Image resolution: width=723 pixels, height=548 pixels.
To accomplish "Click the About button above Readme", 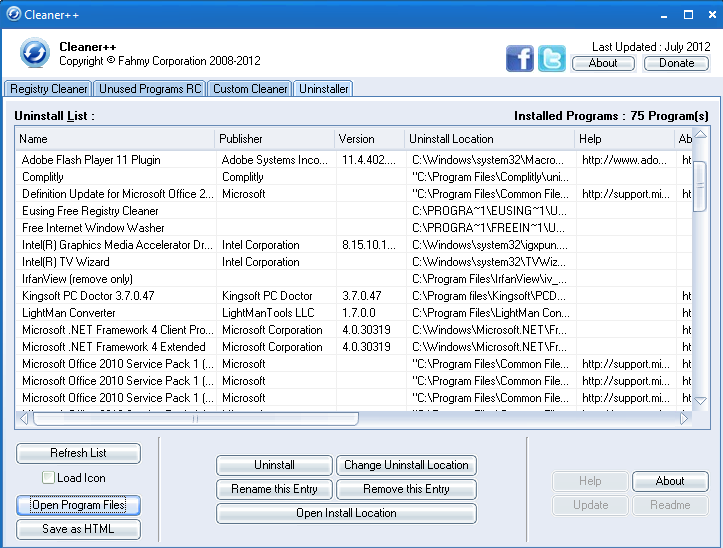I will (x=670, y=481).
